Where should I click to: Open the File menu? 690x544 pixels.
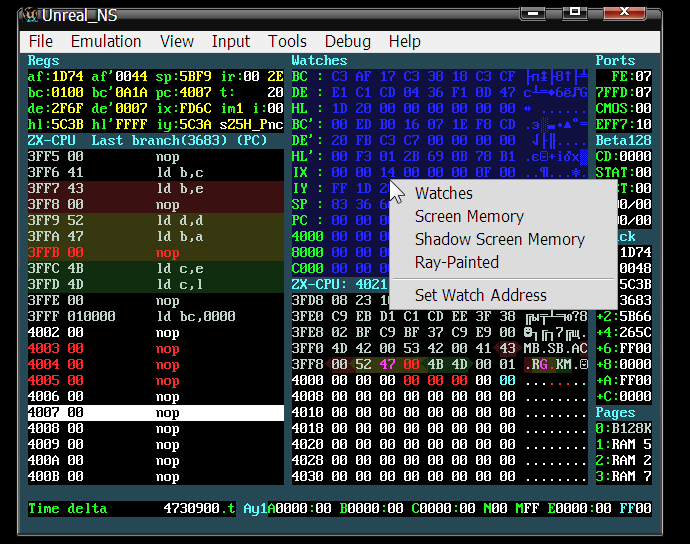coord(40,41)
